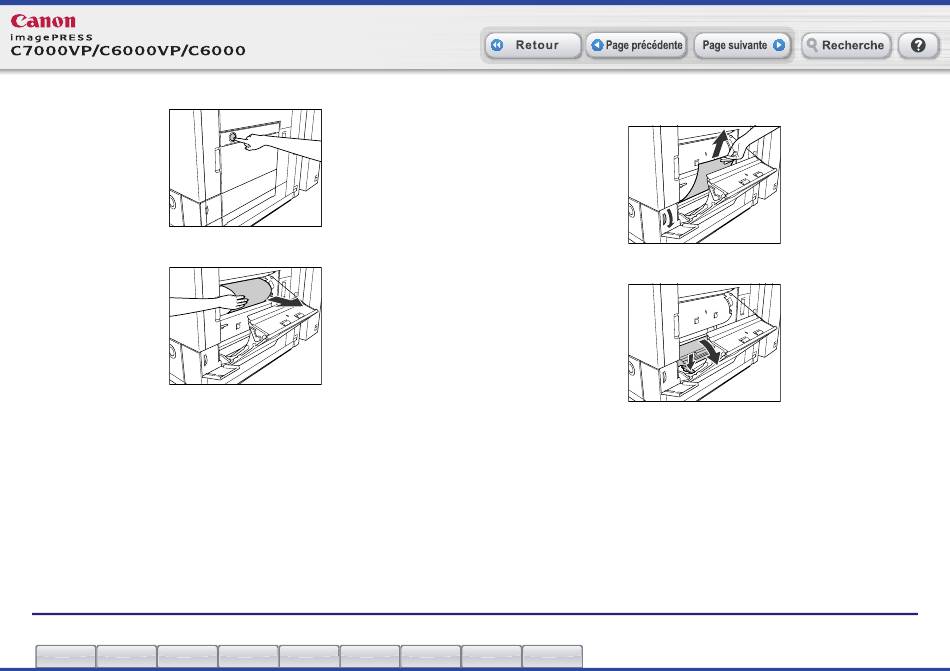Open help with the question mark icon
Image resolution: width=950 pixels, height=671 pixels.
[918, 45]
